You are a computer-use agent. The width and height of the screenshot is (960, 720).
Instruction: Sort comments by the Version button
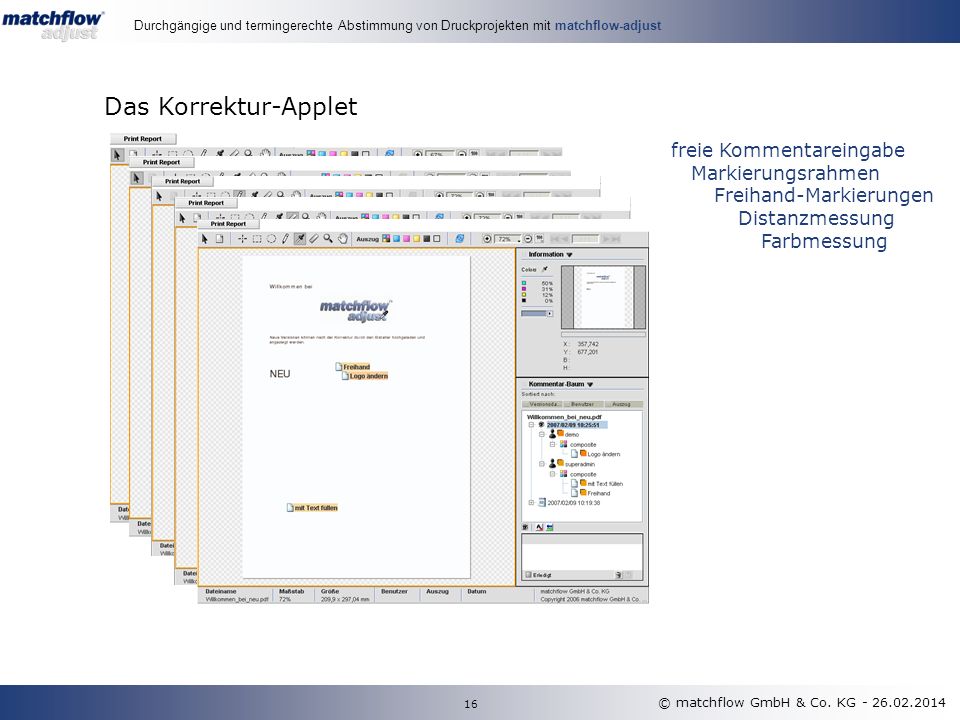542,404
